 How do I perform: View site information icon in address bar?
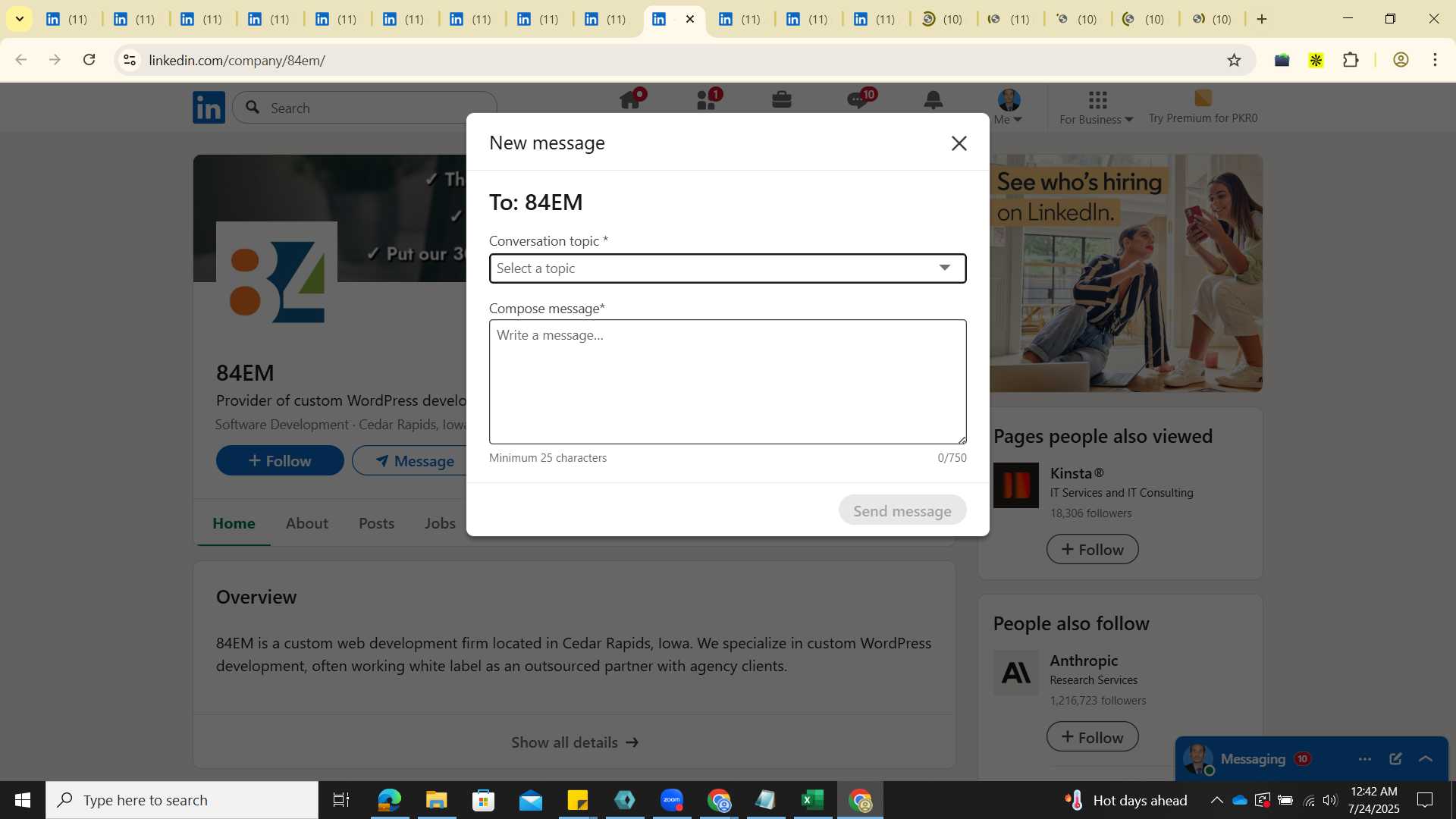tap(130, 60)
